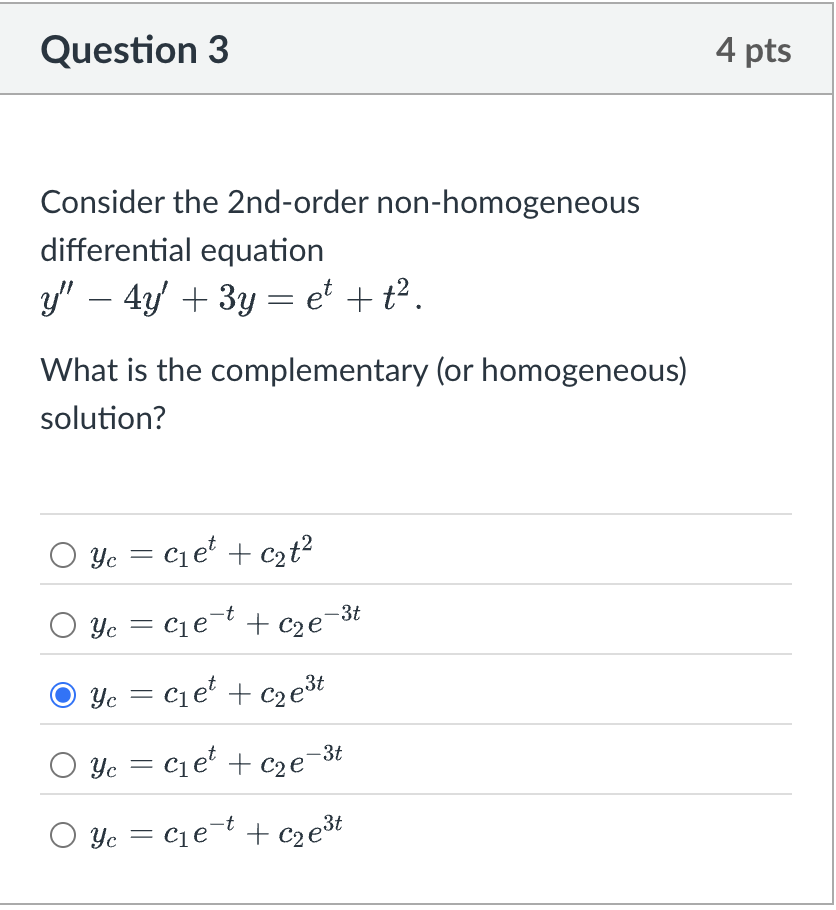Click the last radio button circle
Viewport: 836px width, 910px height.
pos(62,833)
